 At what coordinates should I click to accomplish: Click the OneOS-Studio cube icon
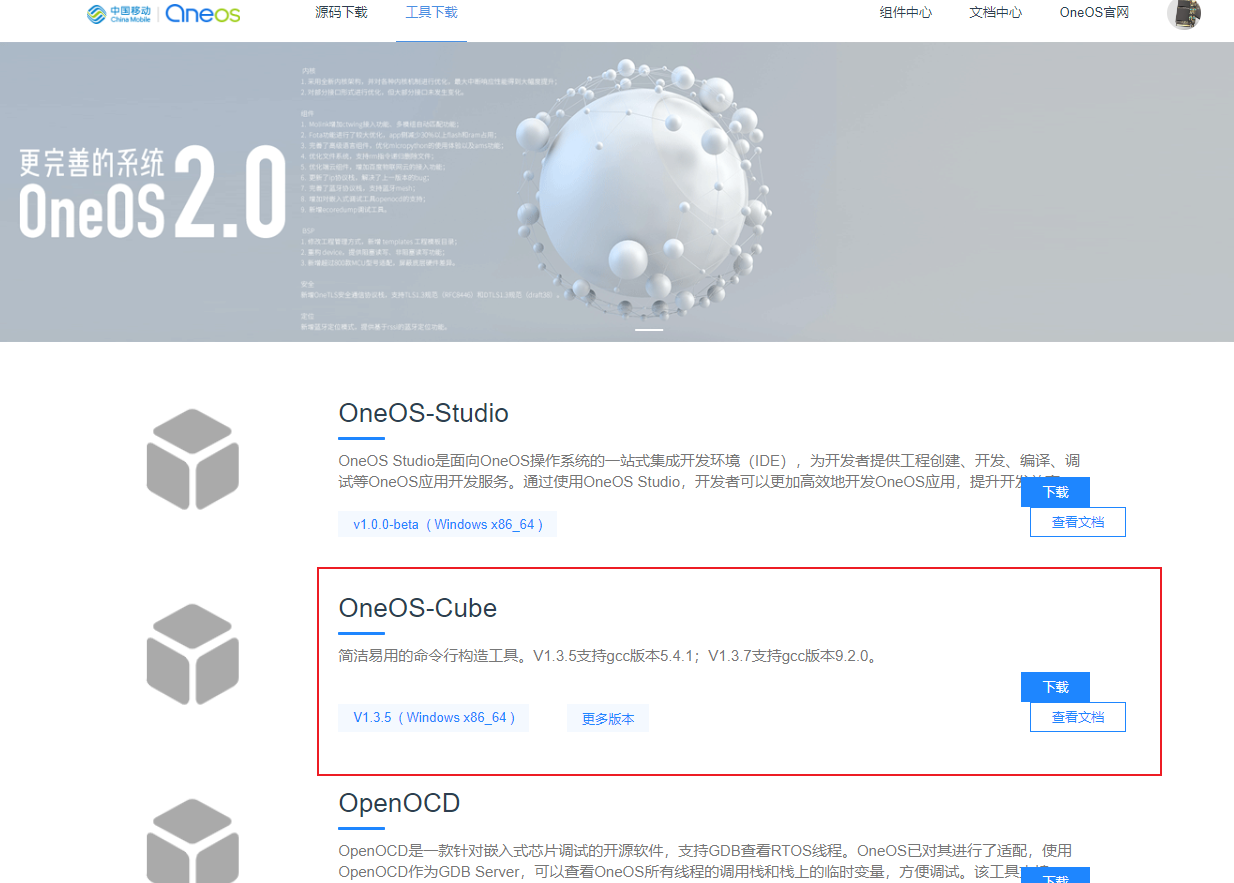192,459
